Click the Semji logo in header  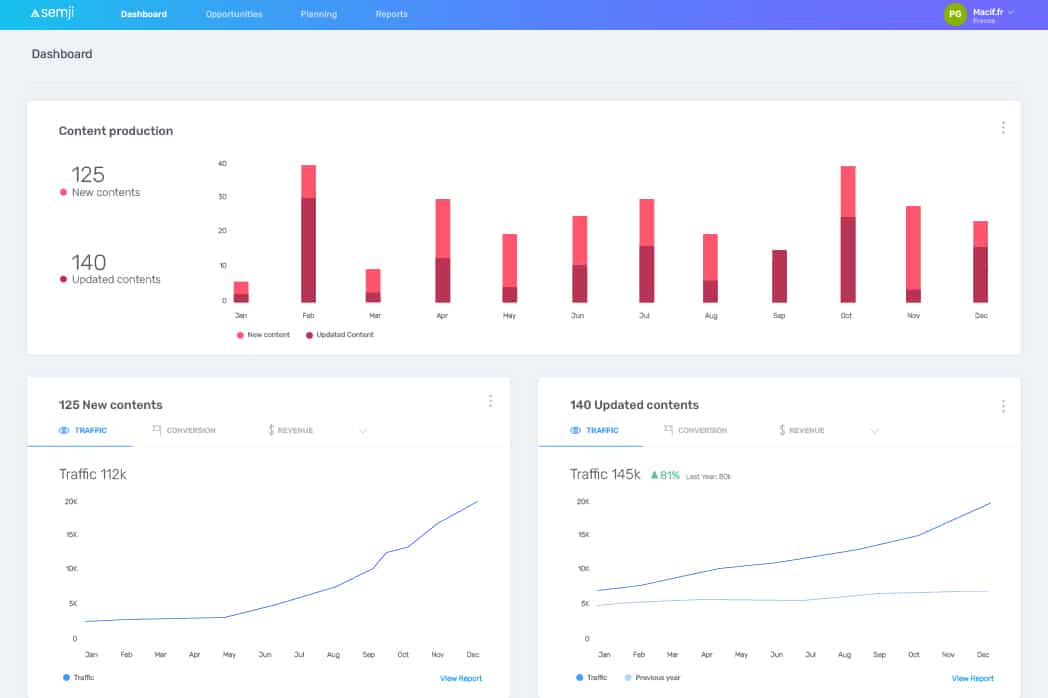(x=52, y=13)
